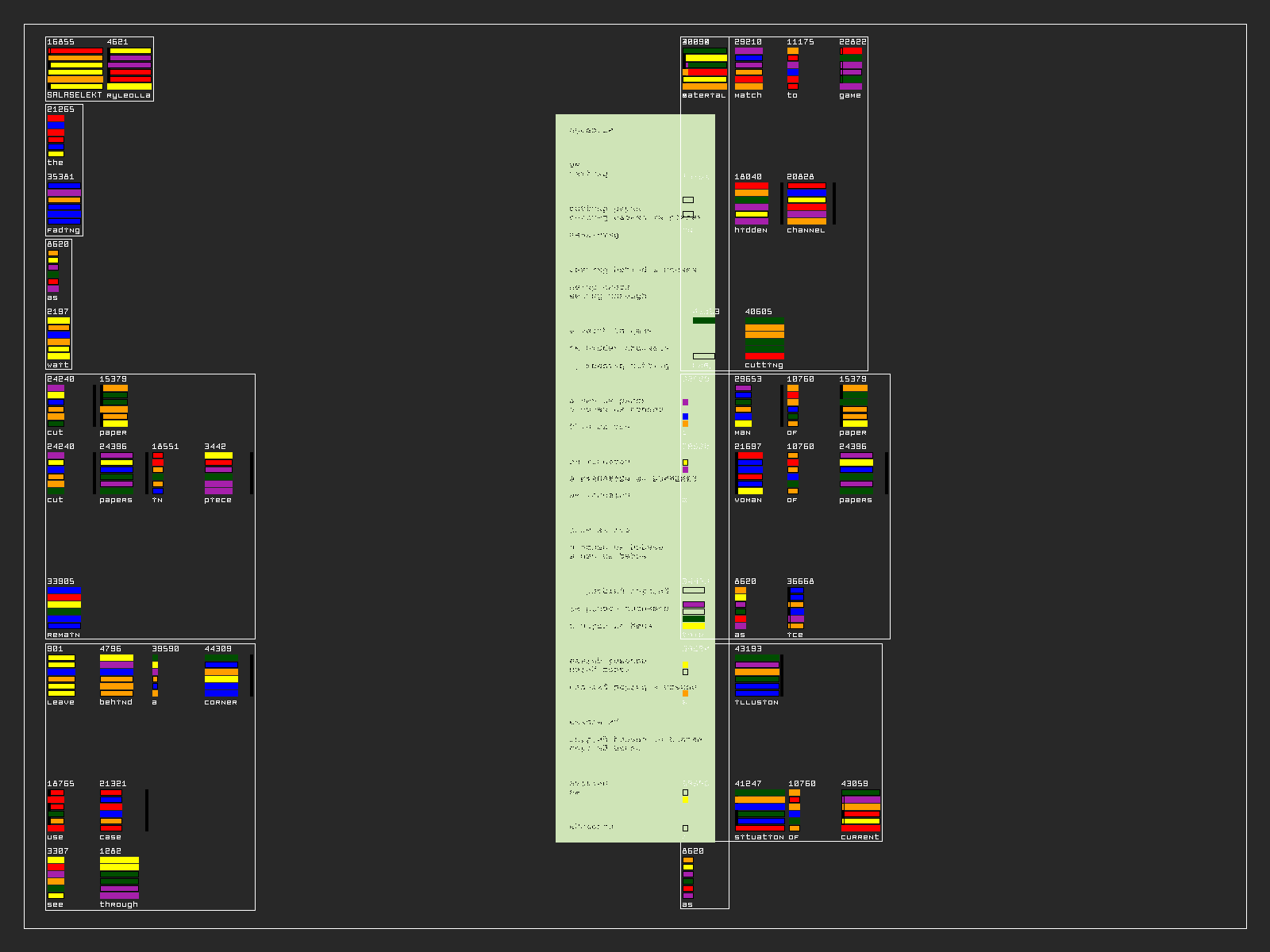
Task: Click the 'woman' word block
Action: pos(749,473)
